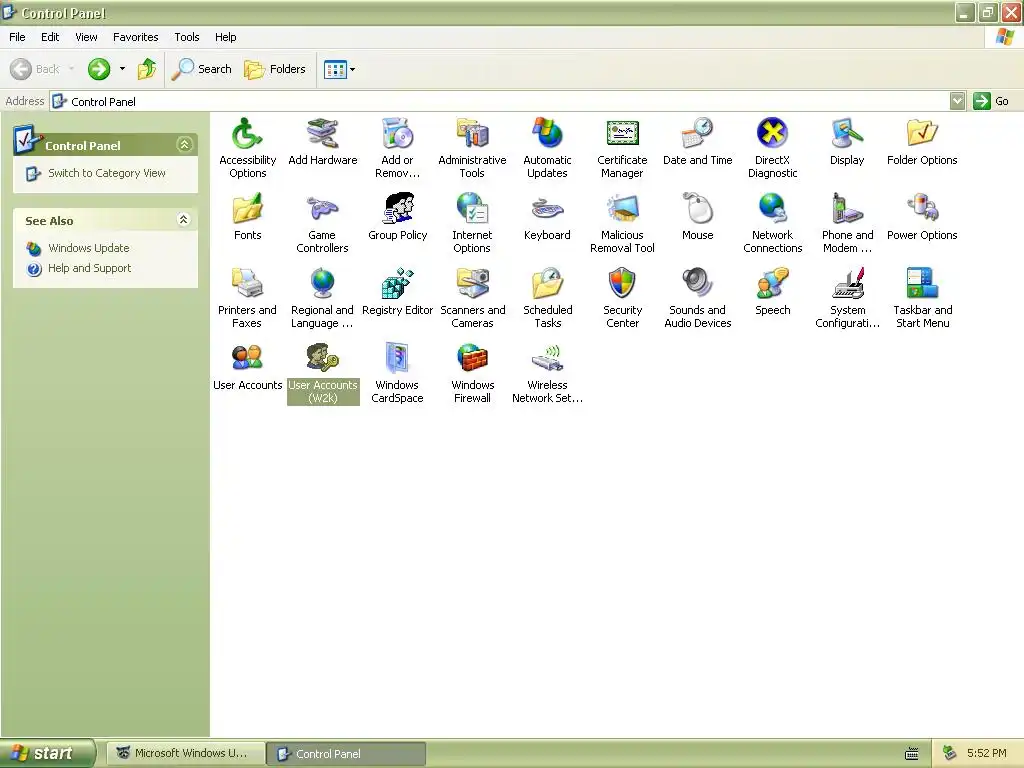
Task: Open Windows Firewall icon
Action: tap(472, 359)
